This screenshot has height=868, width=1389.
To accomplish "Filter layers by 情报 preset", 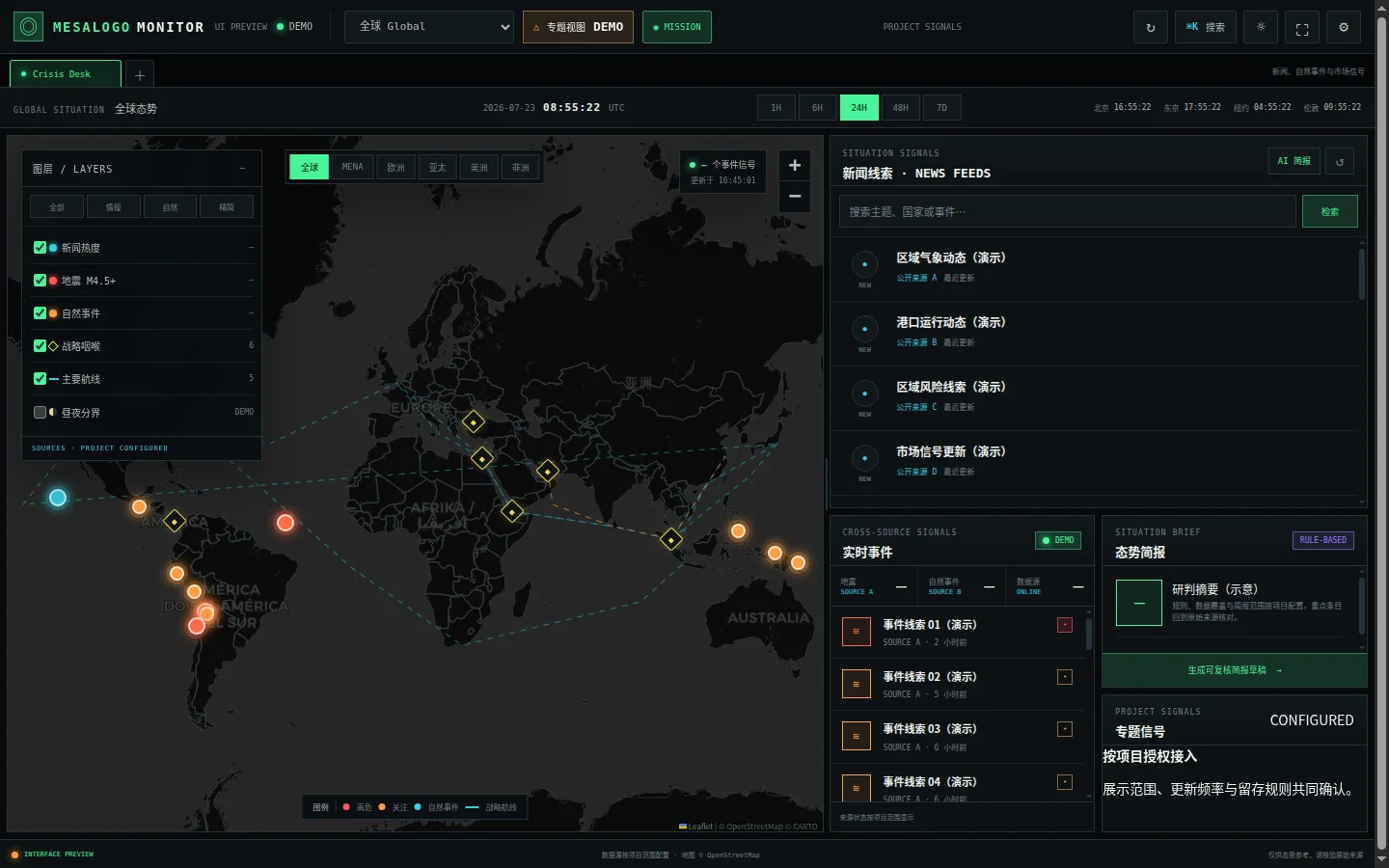I will coord(114,206).
